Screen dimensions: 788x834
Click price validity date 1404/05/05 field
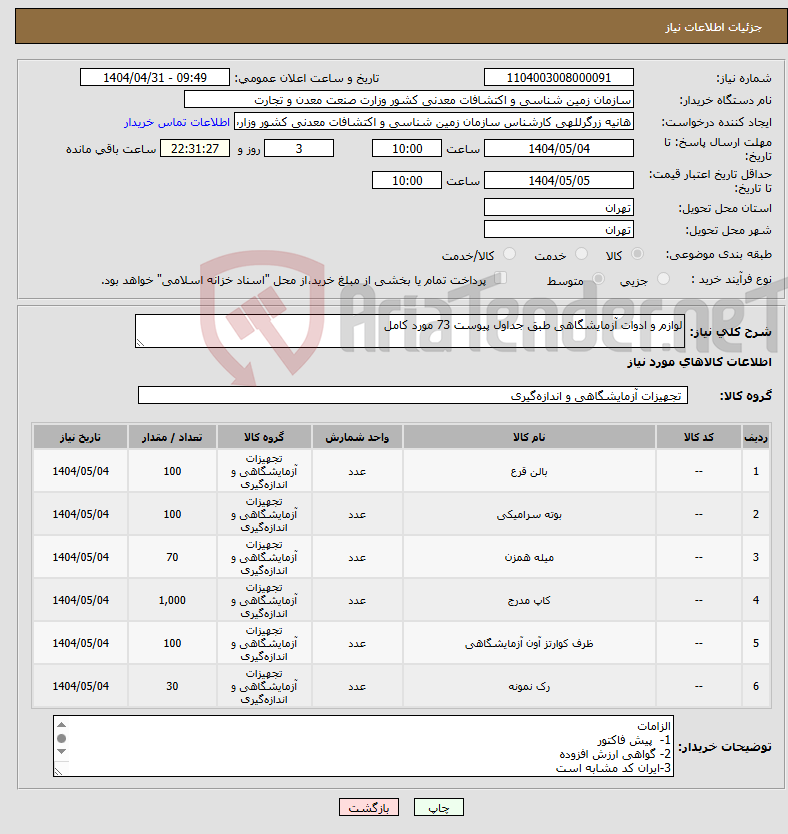click(559, 180)
